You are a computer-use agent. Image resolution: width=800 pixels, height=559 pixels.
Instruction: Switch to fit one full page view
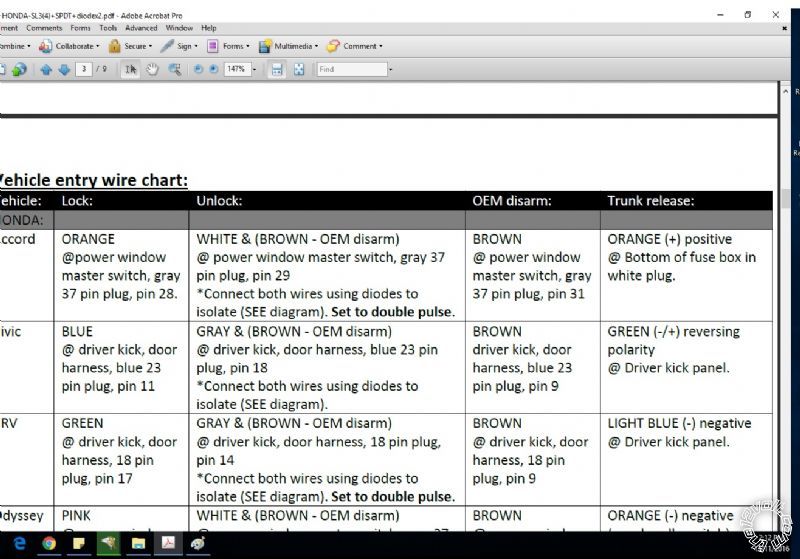click(299, 69)
